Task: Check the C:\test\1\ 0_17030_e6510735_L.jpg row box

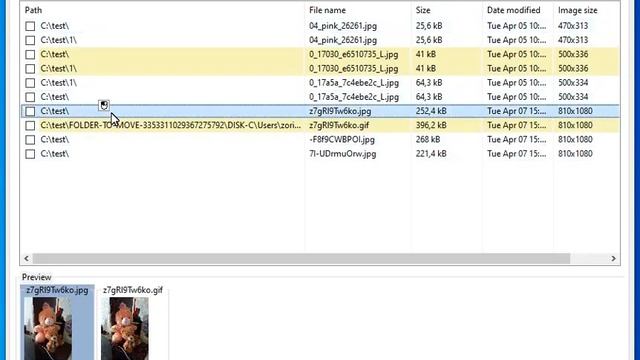Action: tap(30, 69)
